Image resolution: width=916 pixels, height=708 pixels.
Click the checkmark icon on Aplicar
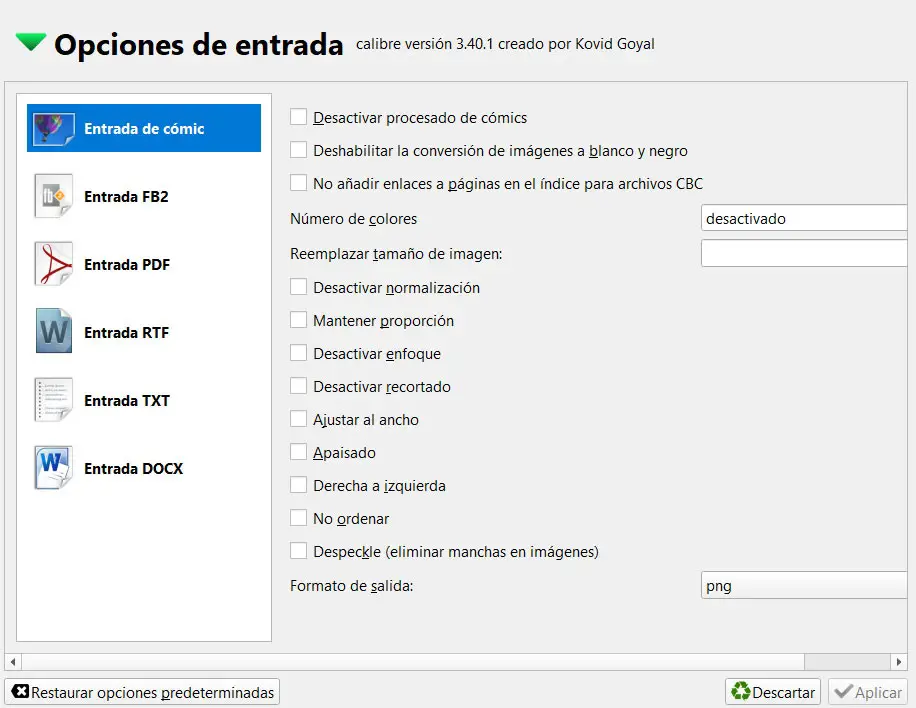pyautogui.click(x=843, y=692)
